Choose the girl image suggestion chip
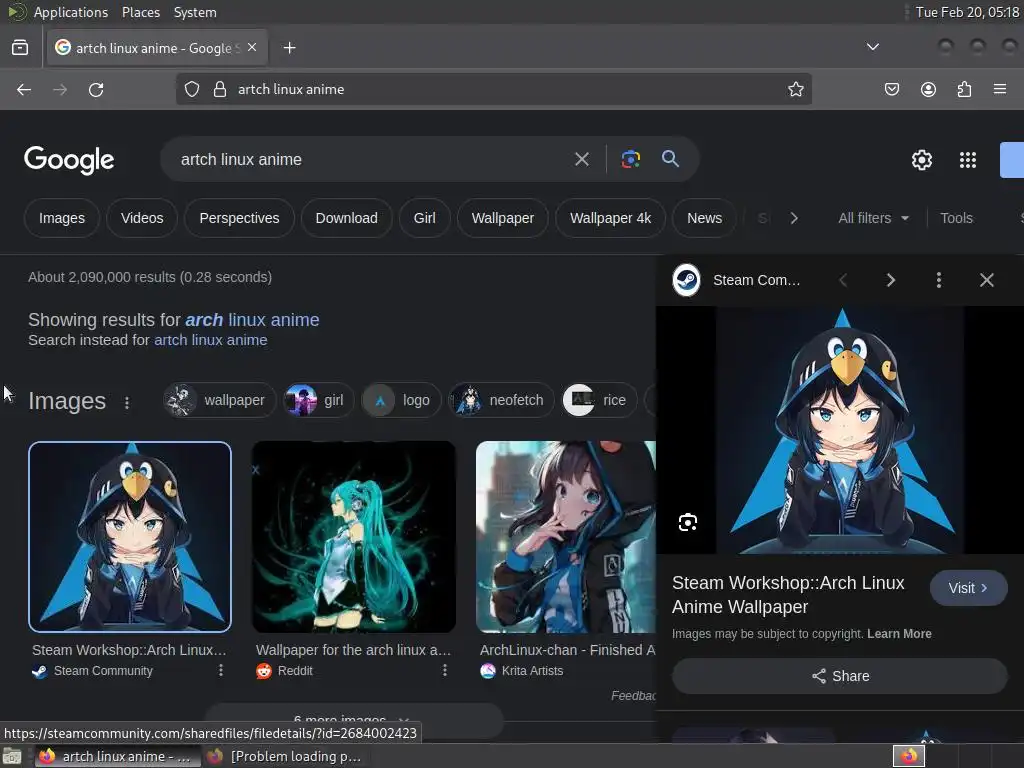 (319, 400)
